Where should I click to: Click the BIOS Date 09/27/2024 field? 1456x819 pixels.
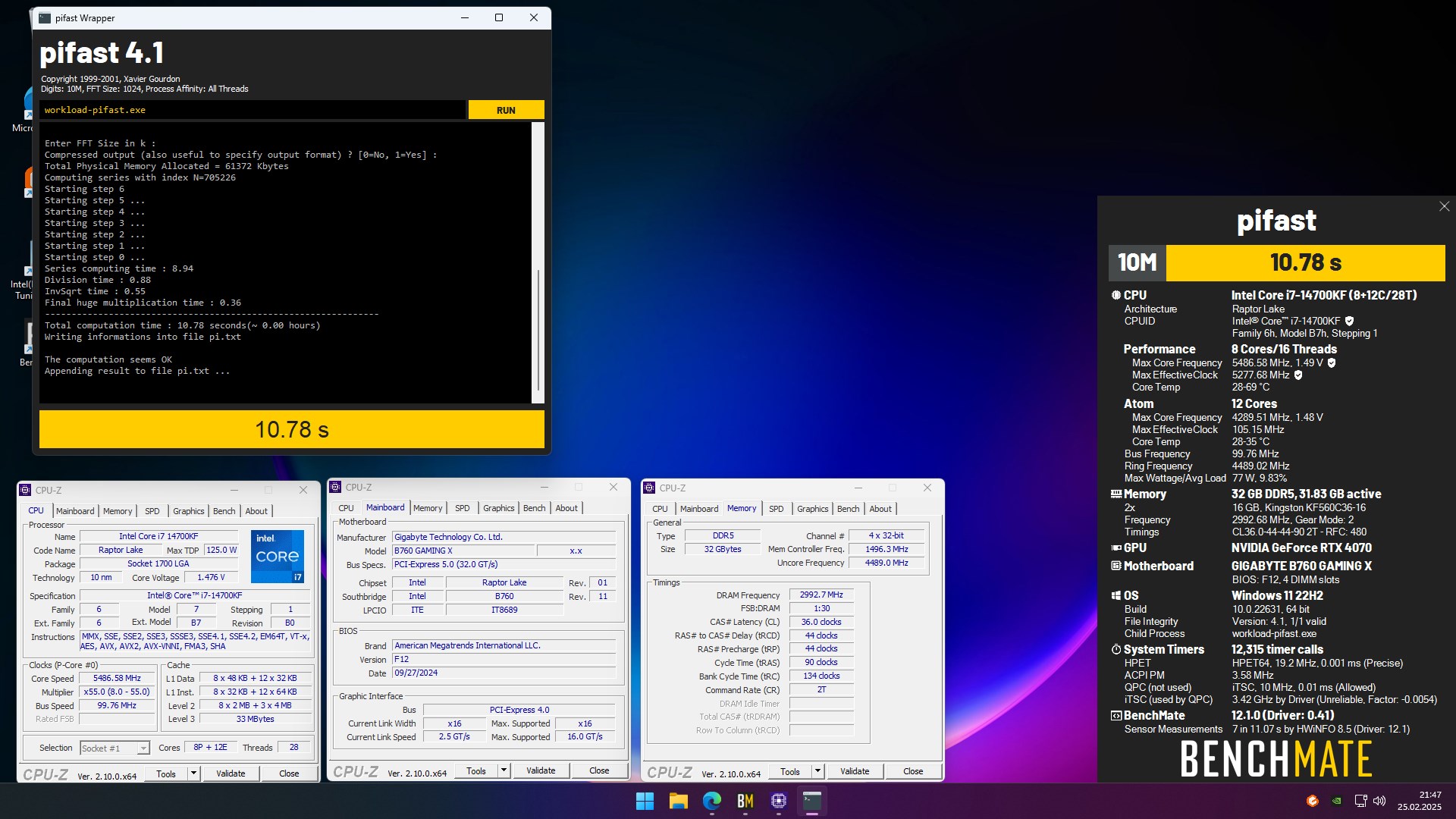click(x=504, y=673)
